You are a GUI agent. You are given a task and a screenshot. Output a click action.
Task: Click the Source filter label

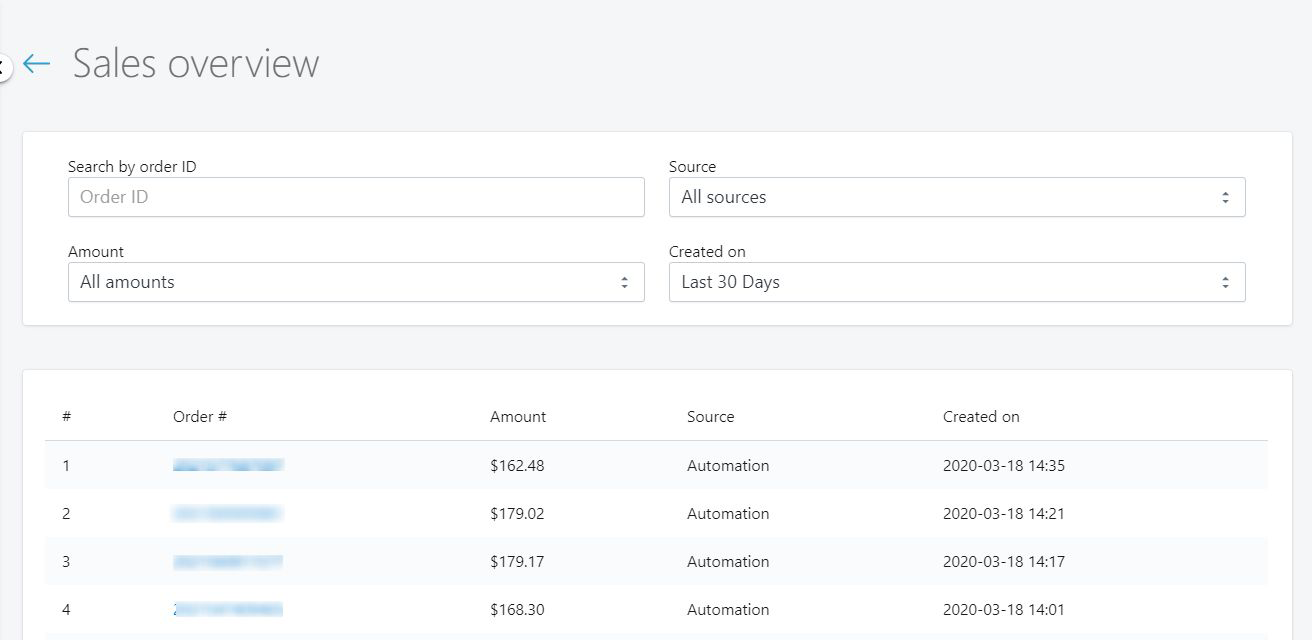point(692,167)
